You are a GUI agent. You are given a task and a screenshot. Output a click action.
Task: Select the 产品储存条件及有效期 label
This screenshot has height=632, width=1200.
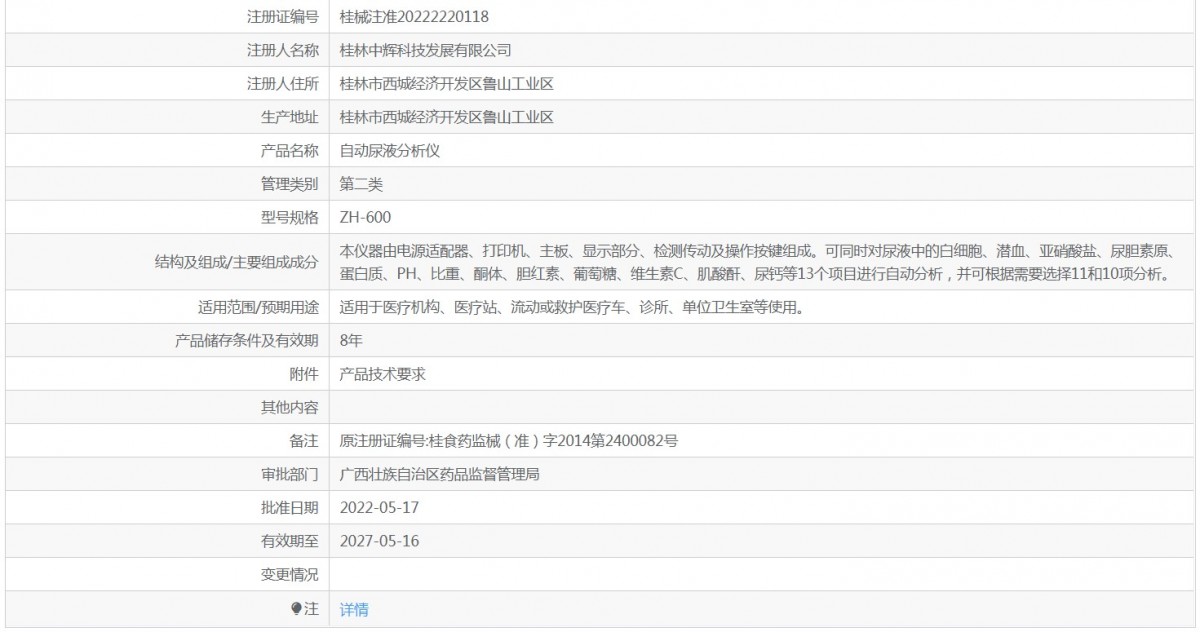247,340
